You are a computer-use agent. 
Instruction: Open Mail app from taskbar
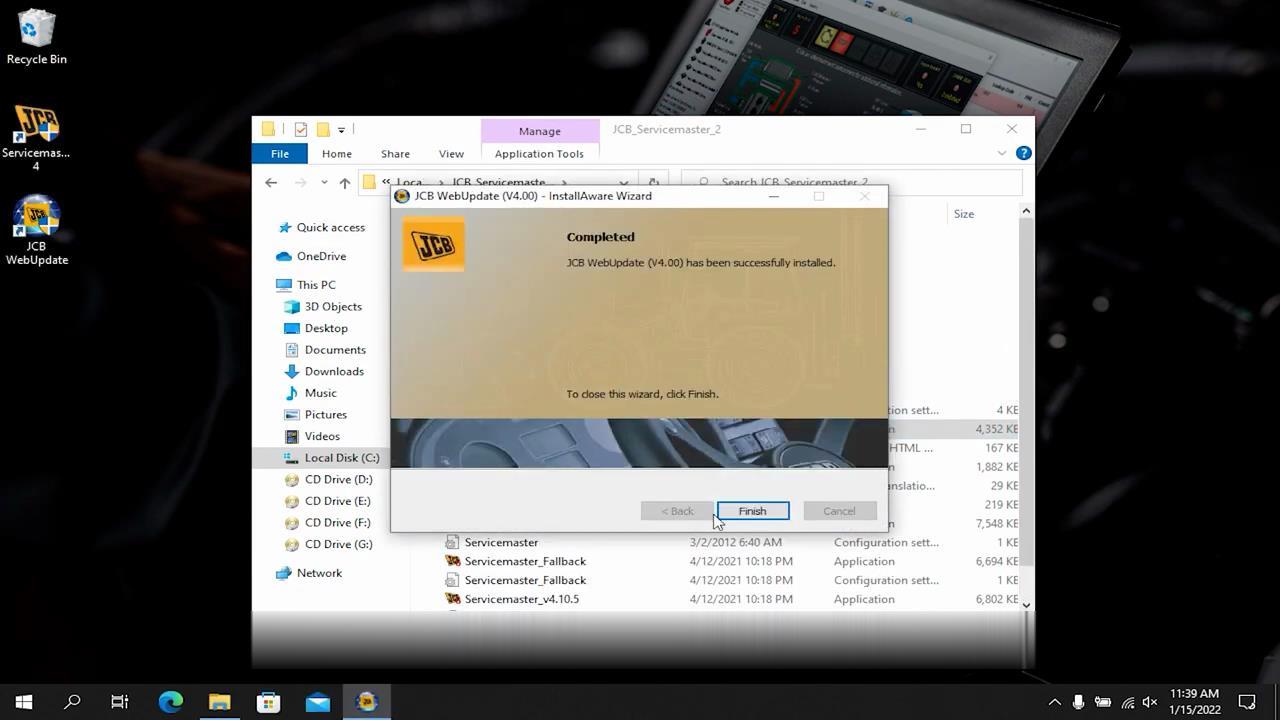pos(317,702)
